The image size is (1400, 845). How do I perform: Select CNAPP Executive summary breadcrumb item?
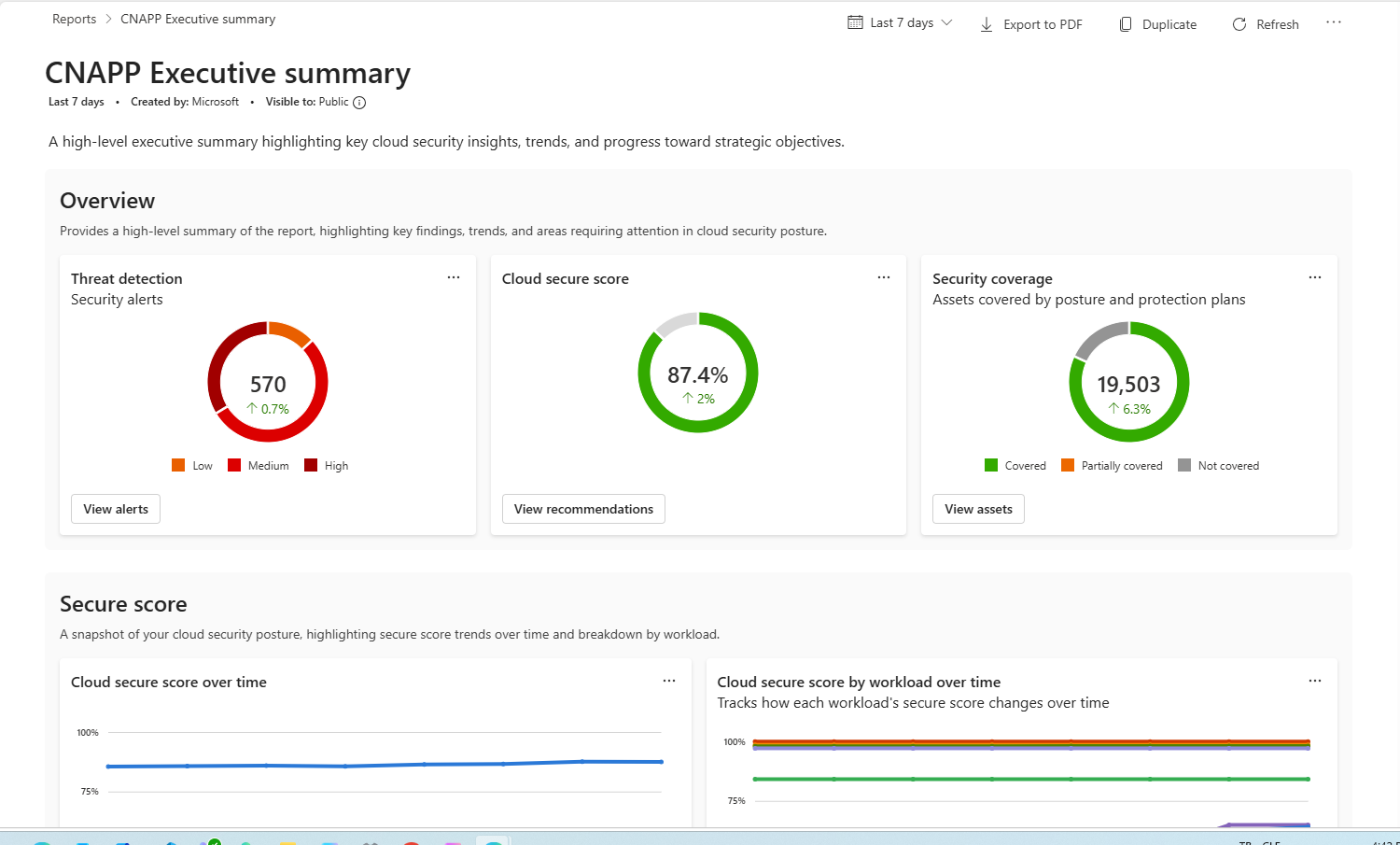[x=198, y=19]
